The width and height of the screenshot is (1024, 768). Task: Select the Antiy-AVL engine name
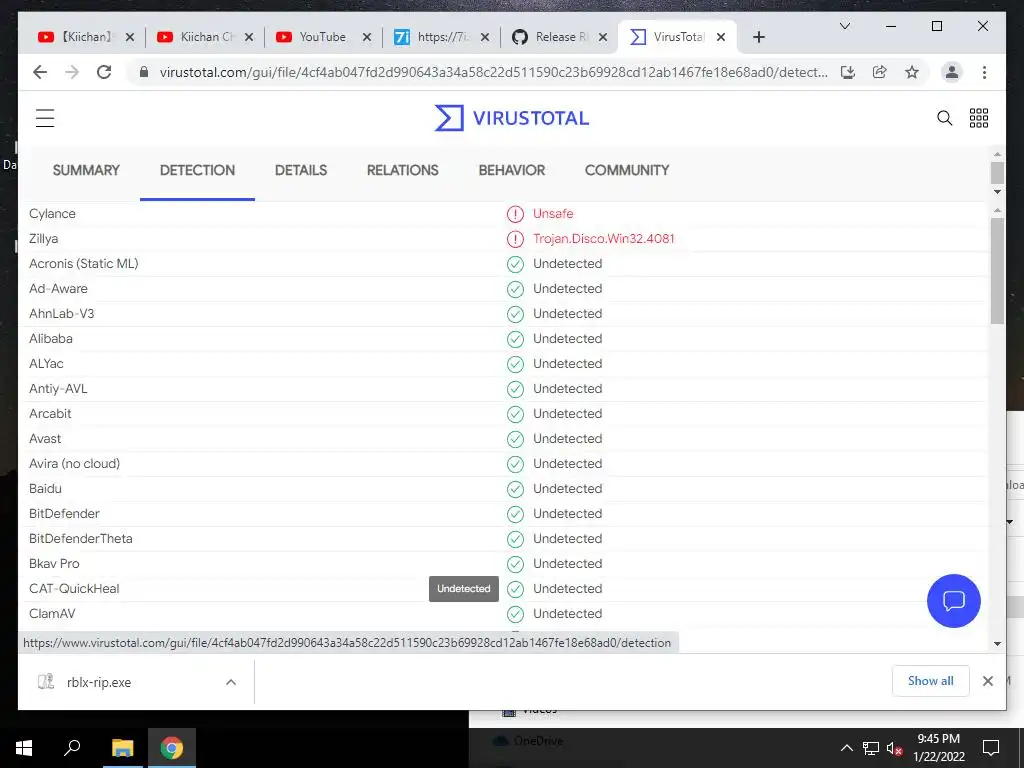tap(58, 389)
